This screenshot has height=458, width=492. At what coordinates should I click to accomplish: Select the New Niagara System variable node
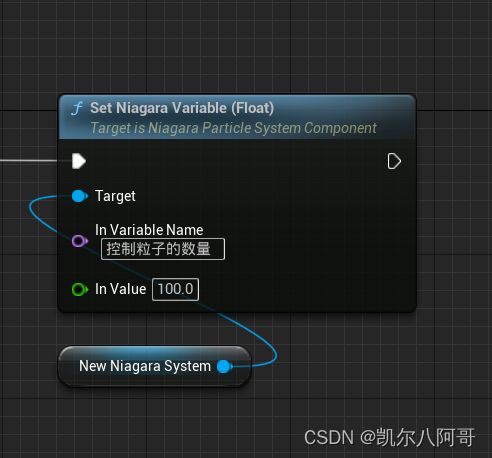pyautogui.click(x=155, y=366)
